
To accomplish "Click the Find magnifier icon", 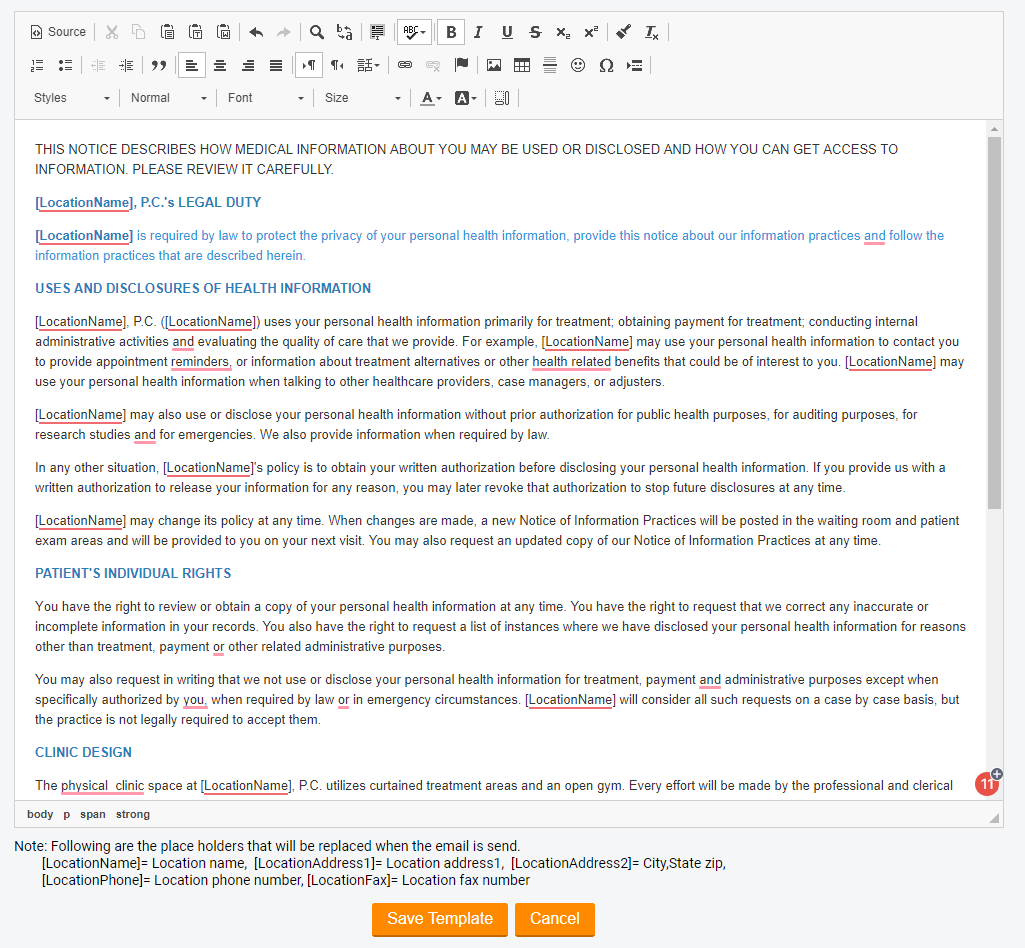I will 316,32.
